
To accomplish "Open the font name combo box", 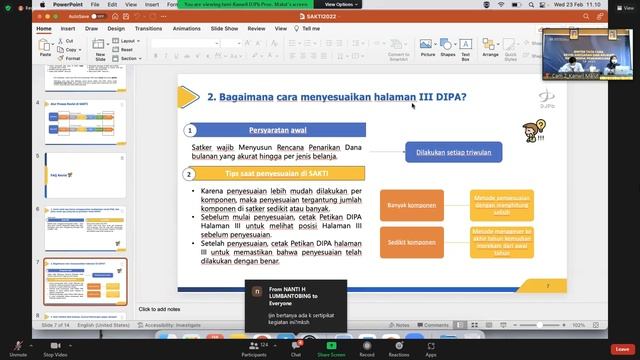I will tap(185, 43).
